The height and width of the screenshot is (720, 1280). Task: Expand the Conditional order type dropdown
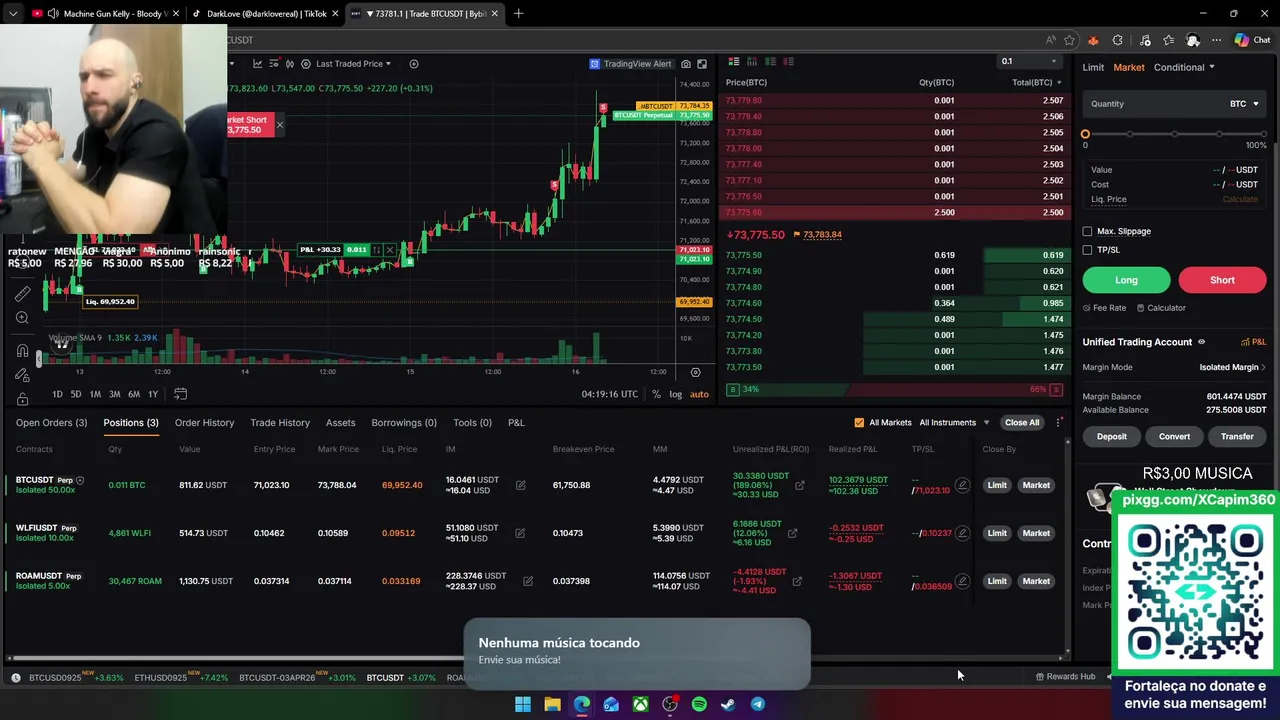tap(1184, 67)
